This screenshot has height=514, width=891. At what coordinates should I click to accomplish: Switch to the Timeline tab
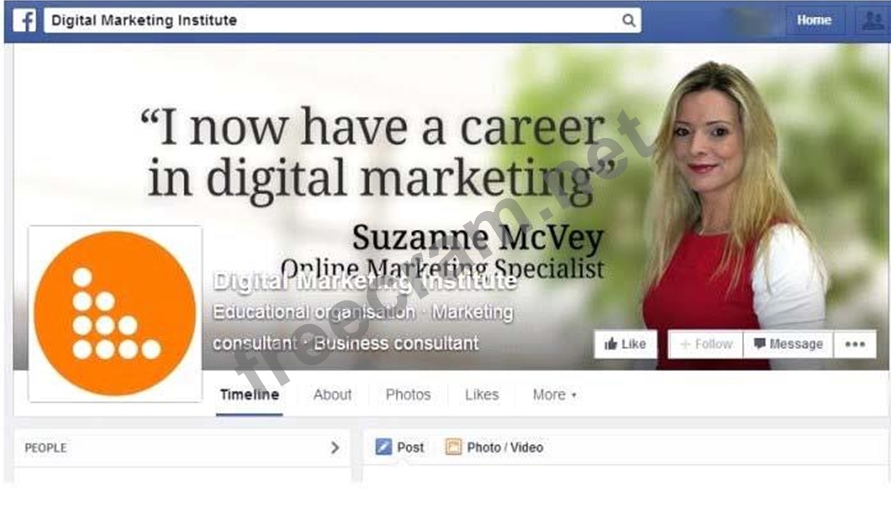[x=249, y=395]
